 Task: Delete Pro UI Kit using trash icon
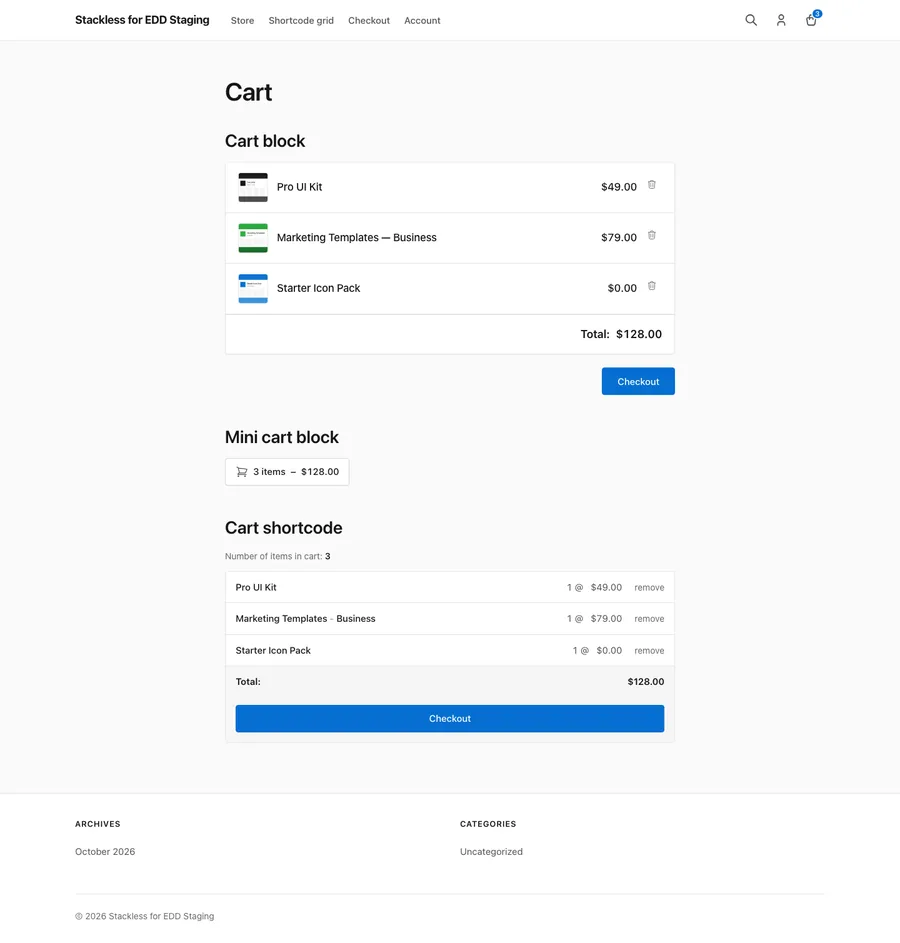click(652, 185)
